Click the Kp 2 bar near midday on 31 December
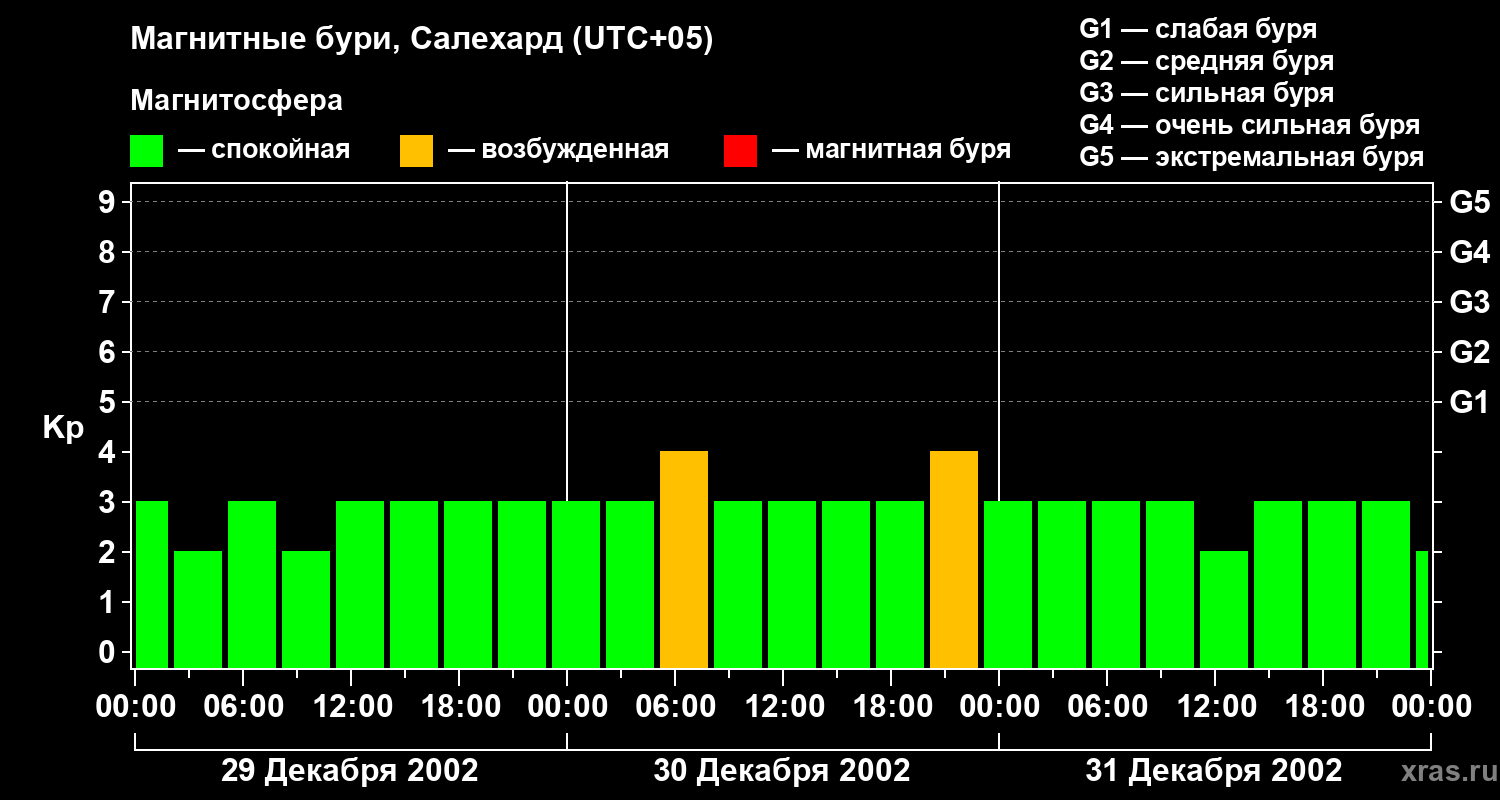This screenshot has width=1500, height=800. 1224,610
